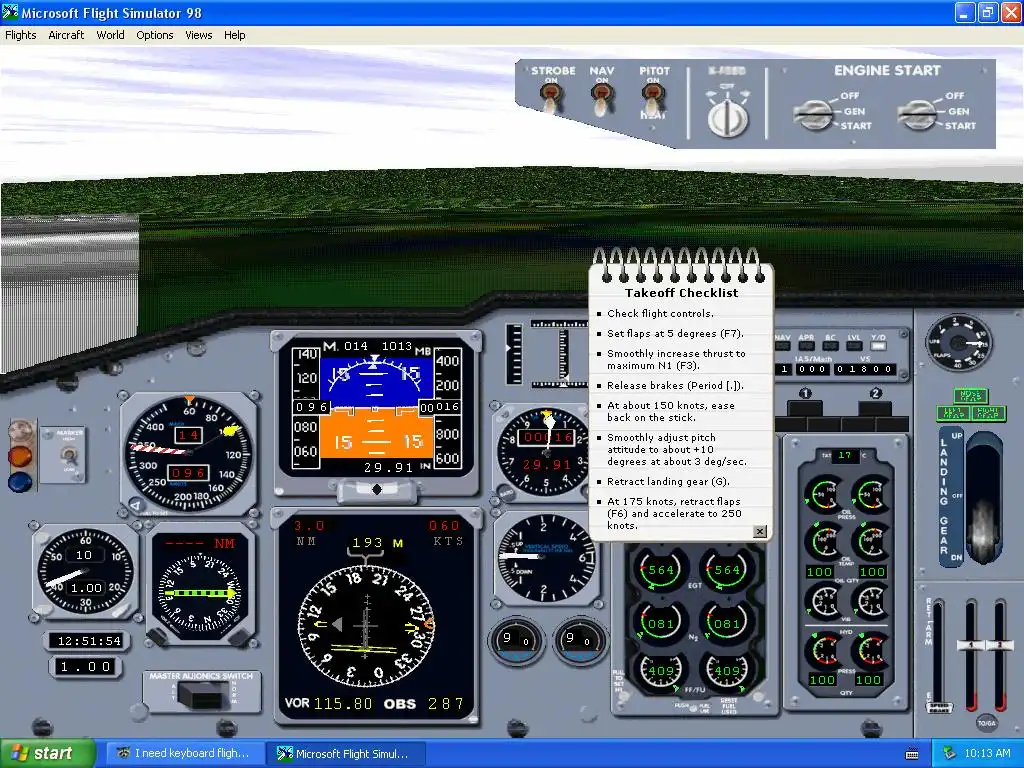Close the Takeoff Checklist notepad

pyautogui.click(x=760, y=532)
